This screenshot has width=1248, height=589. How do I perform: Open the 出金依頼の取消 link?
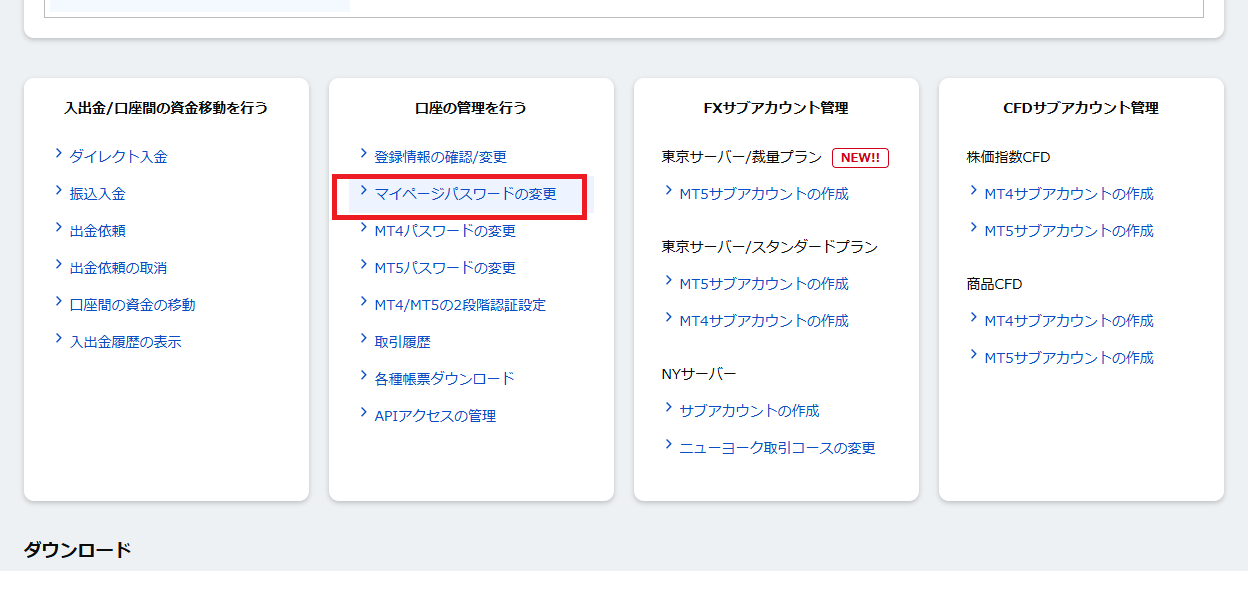pyautogui.click(x=118, y=268)
